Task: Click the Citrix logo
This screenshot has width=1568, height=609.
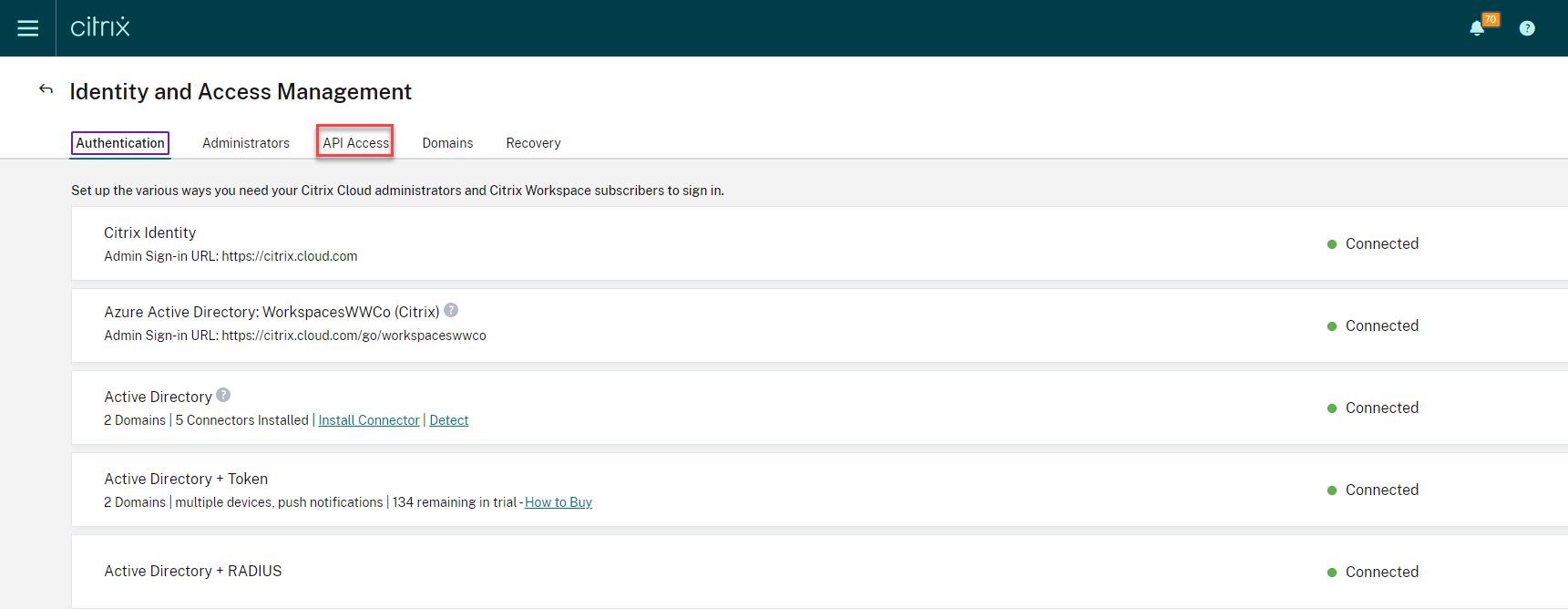Action: [x=100, y=27]
